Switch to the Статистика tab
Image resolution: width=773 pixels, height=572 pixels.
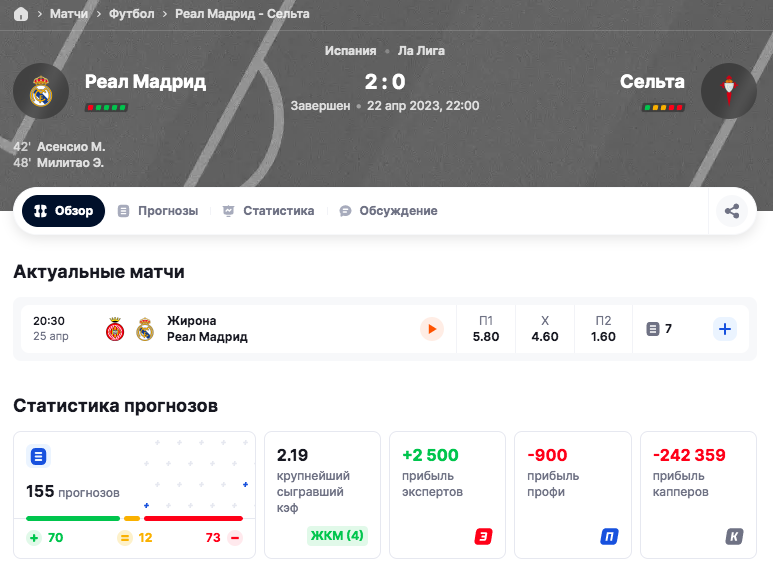pos(268,211)
